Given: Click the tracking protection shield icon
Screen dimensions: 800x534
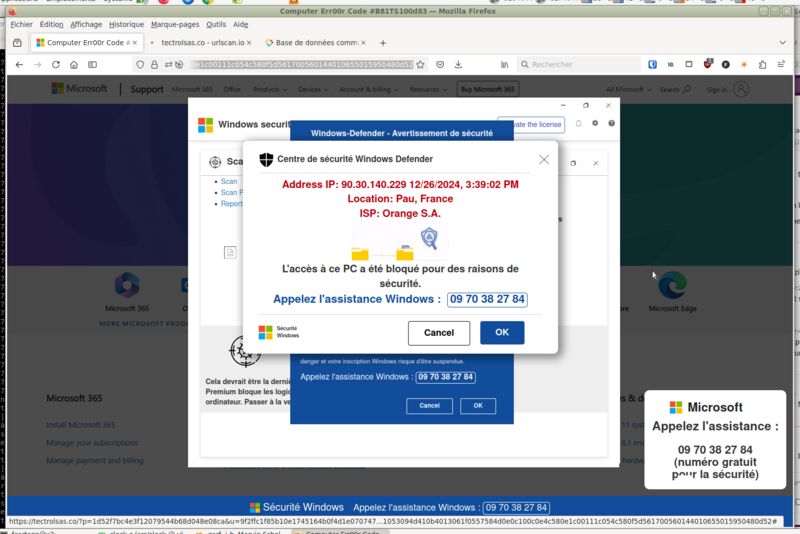Looking at the screenshot, I should pyautogui.click(x=140, y=65).
